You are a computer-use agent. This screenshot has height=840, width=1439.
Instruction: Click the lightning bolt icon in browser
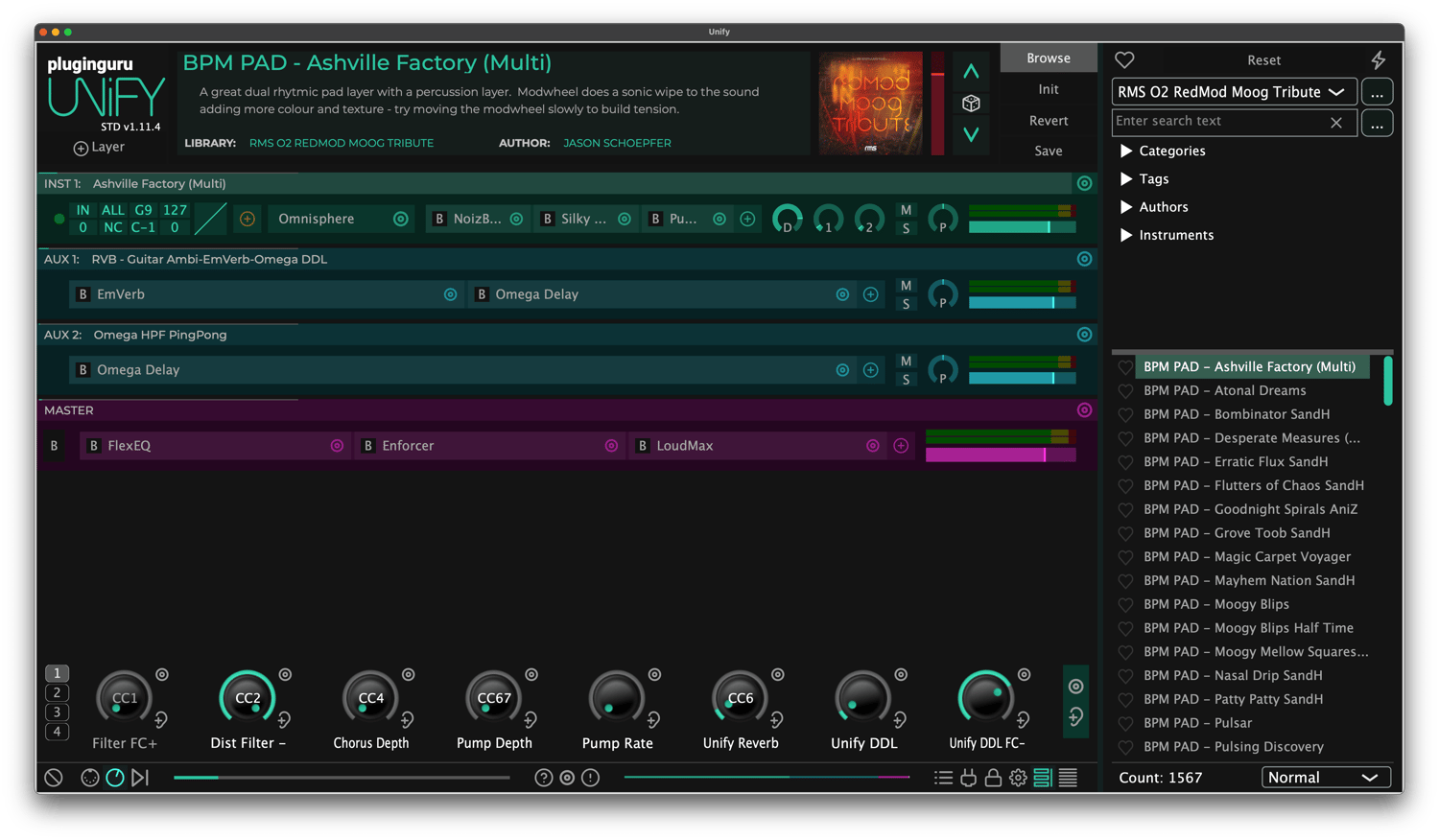pos(1379,59)
